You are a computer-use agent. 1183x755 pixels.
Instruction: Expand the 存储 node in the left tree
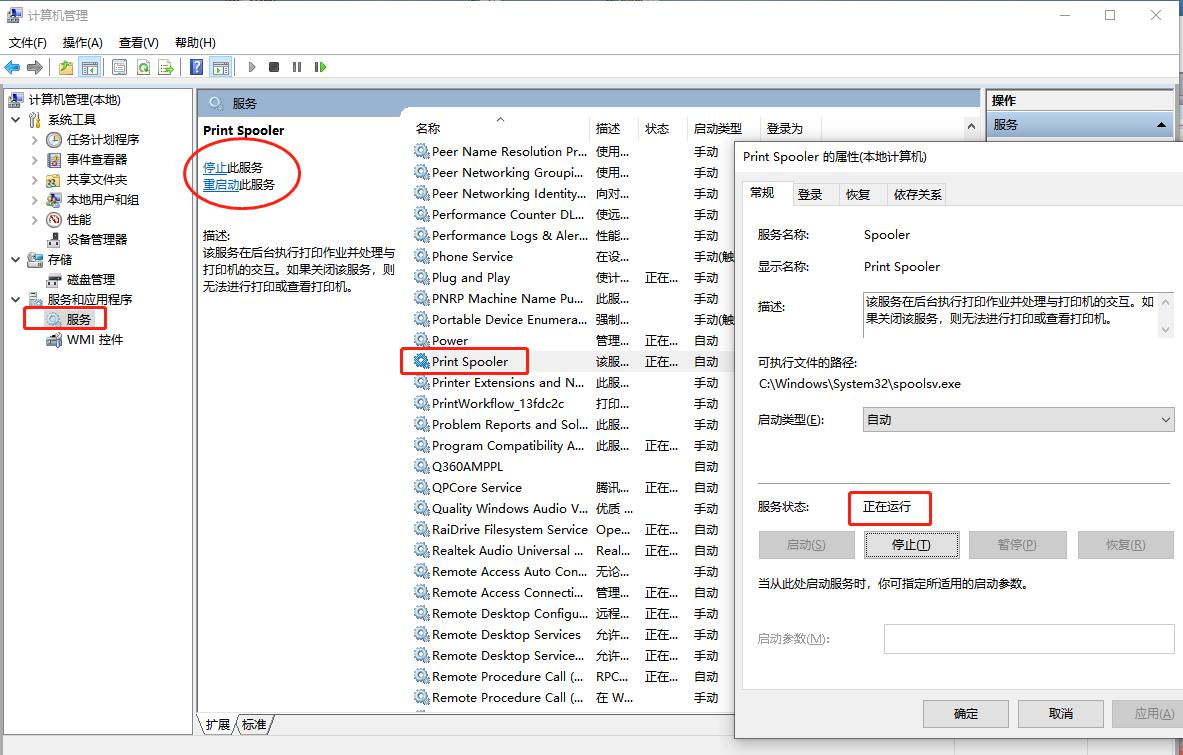tap(15, 259)
